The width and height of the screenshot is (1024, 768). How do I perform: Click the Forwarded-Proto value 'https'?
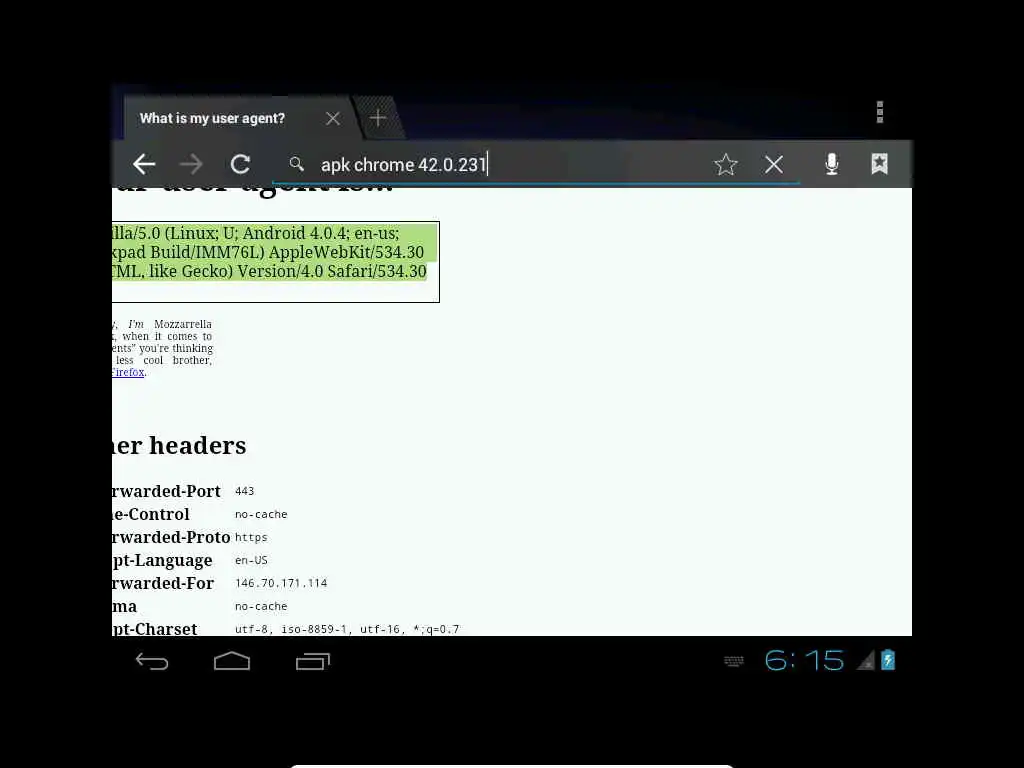(251, 537)
